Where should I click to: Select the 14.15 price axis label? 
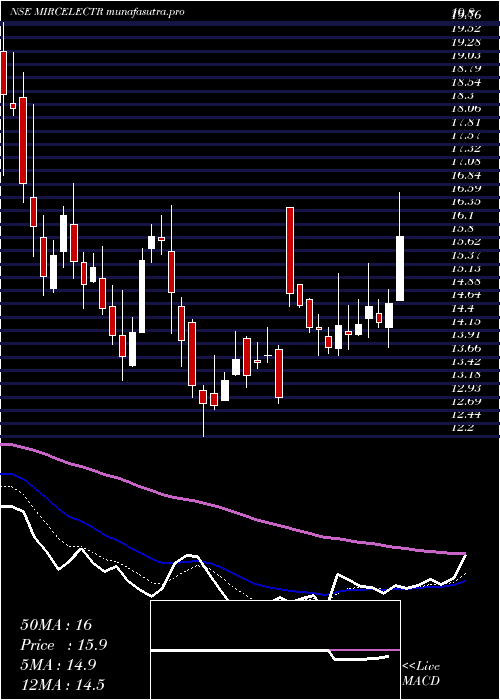click(466, 321)
